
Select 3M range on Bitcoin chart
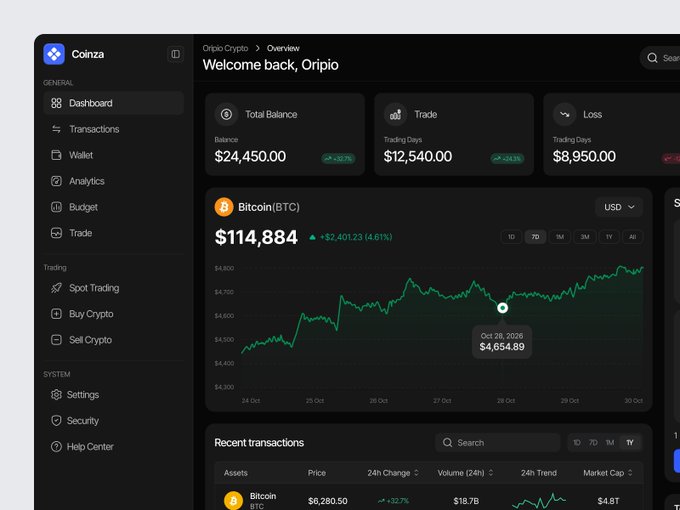(x=585, y=237)
